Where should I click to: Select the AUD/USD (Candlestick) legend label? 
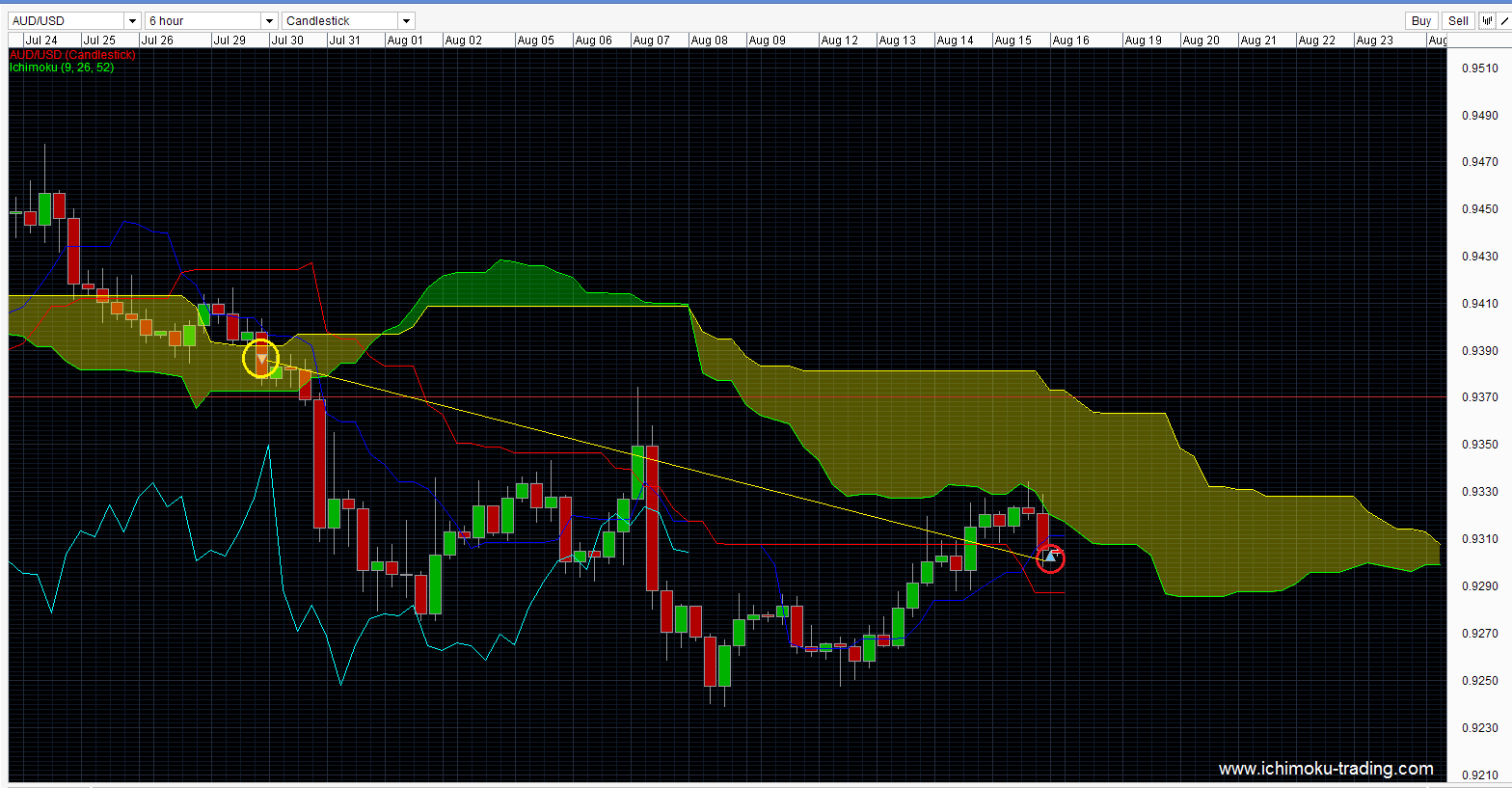[73, 55]
